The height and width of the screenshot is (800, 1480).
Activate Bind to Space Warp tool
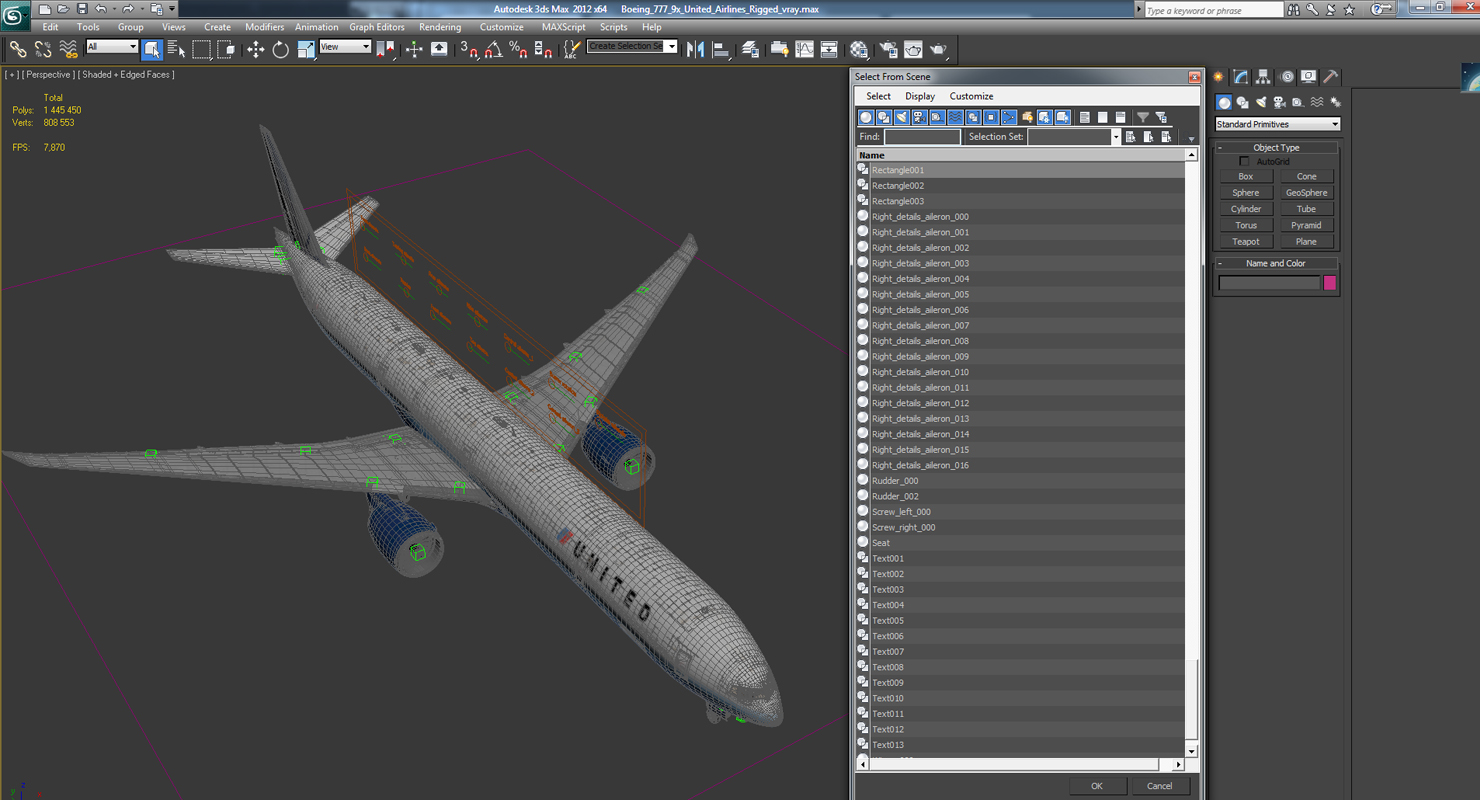(68, 49)
